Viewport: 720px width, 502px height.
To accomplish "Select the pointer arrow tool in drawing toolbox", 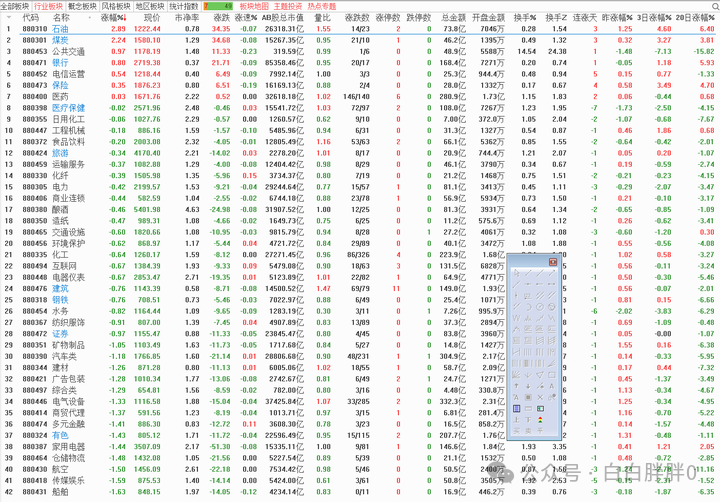I will (516, 273).
